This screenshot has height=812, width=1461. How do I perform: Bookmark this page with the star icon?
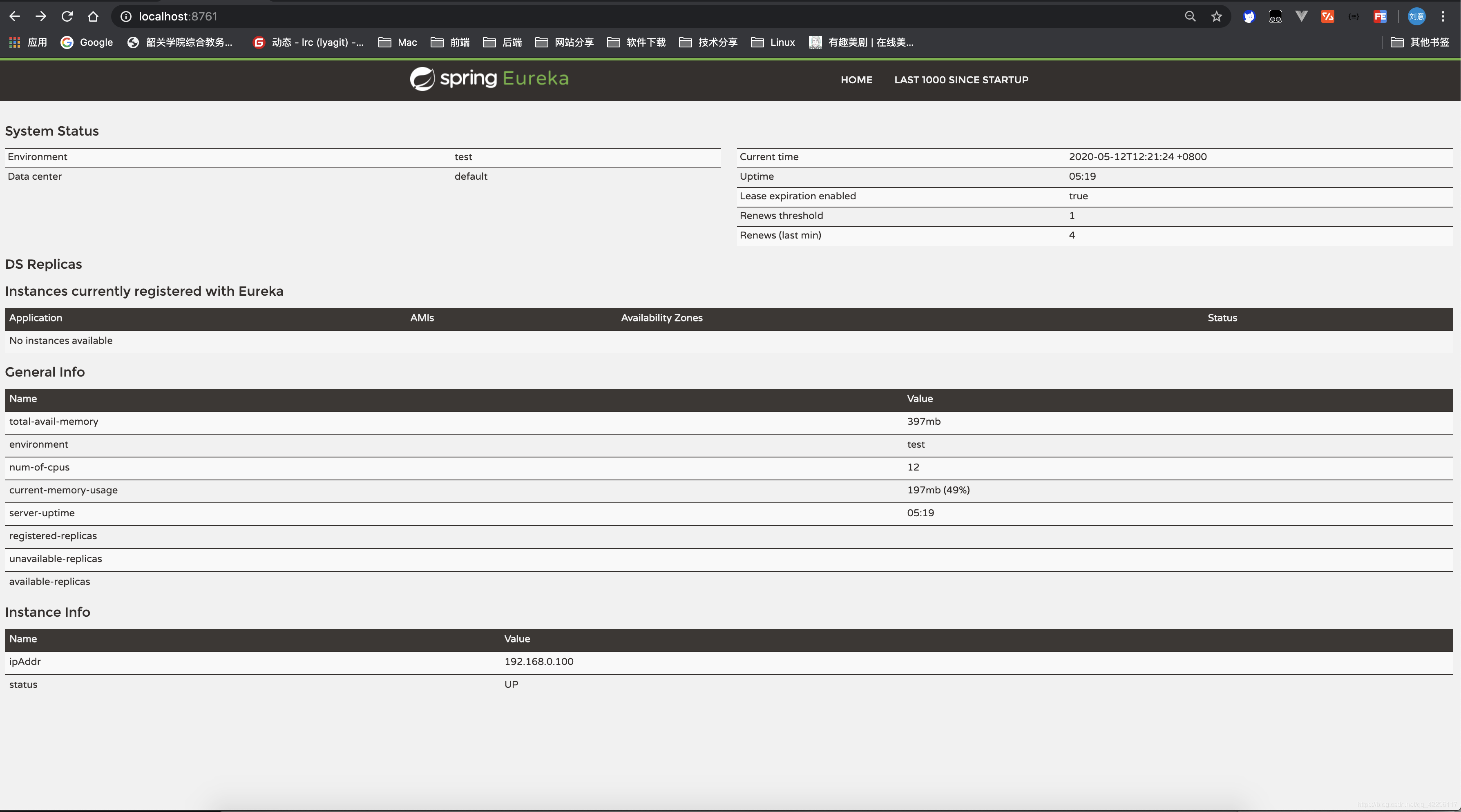click(x=1216, y=16)
